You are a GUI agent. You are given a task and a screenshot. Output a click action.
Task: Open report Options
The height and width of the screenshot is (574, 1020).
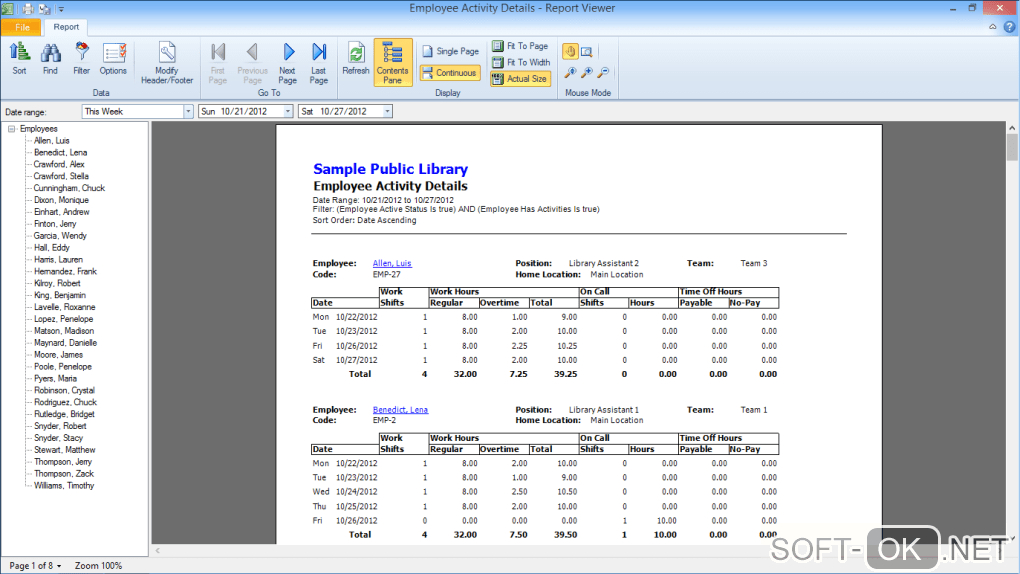113,58
